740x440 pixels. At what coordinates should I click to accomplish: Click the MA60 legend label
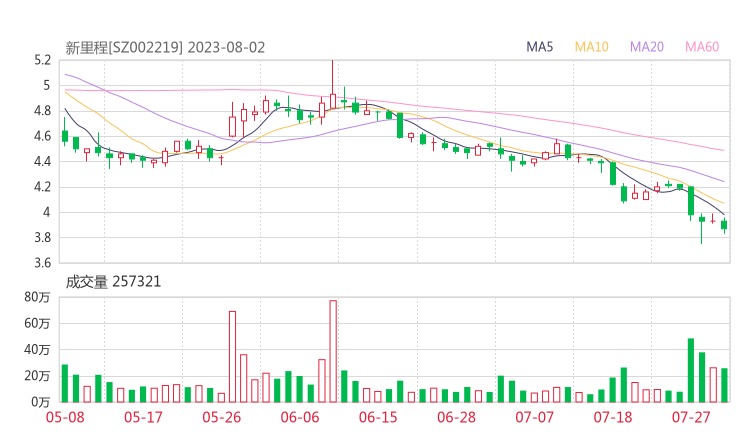(702, 47)
